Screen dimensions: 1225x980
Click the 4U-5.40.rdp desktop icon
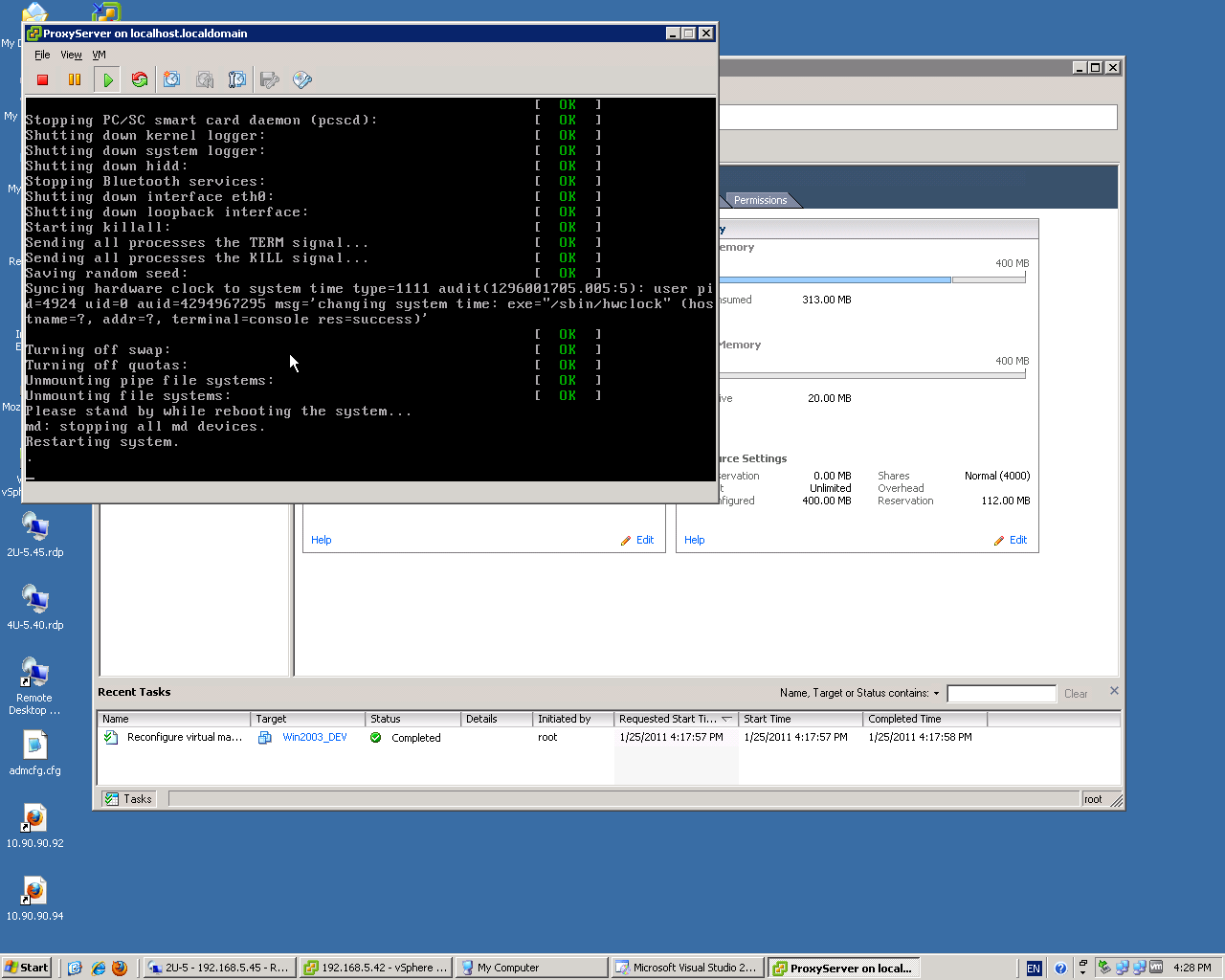point(35,607)
